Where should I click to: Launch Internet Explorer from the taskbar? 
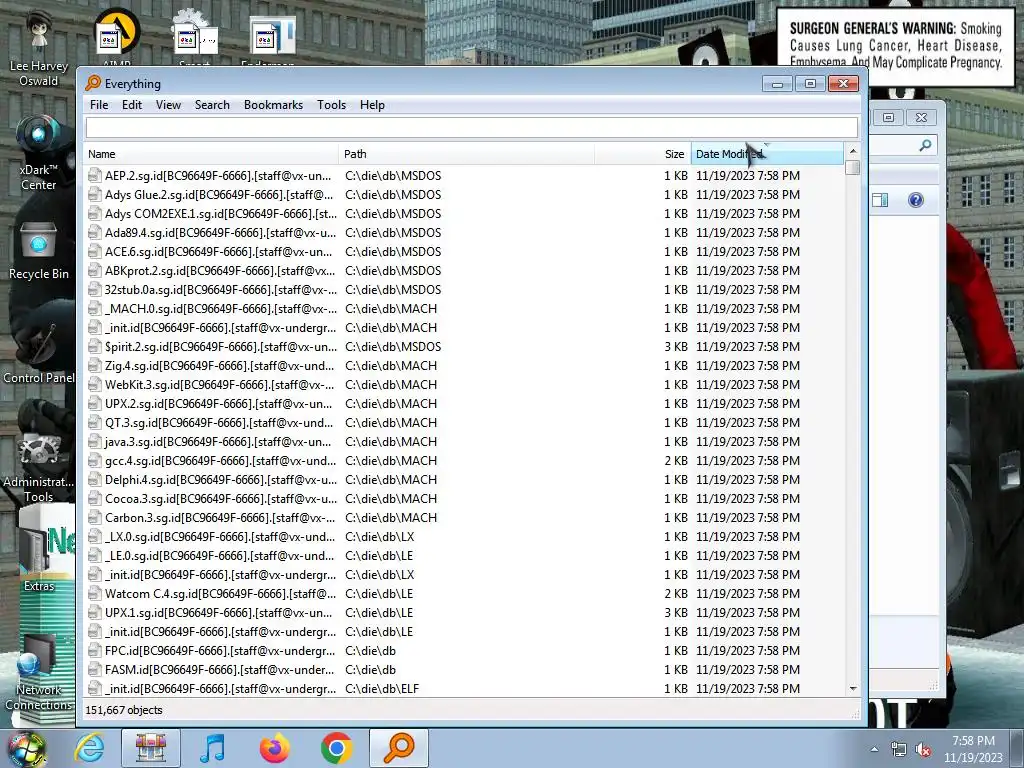click(x=89, y=748)
